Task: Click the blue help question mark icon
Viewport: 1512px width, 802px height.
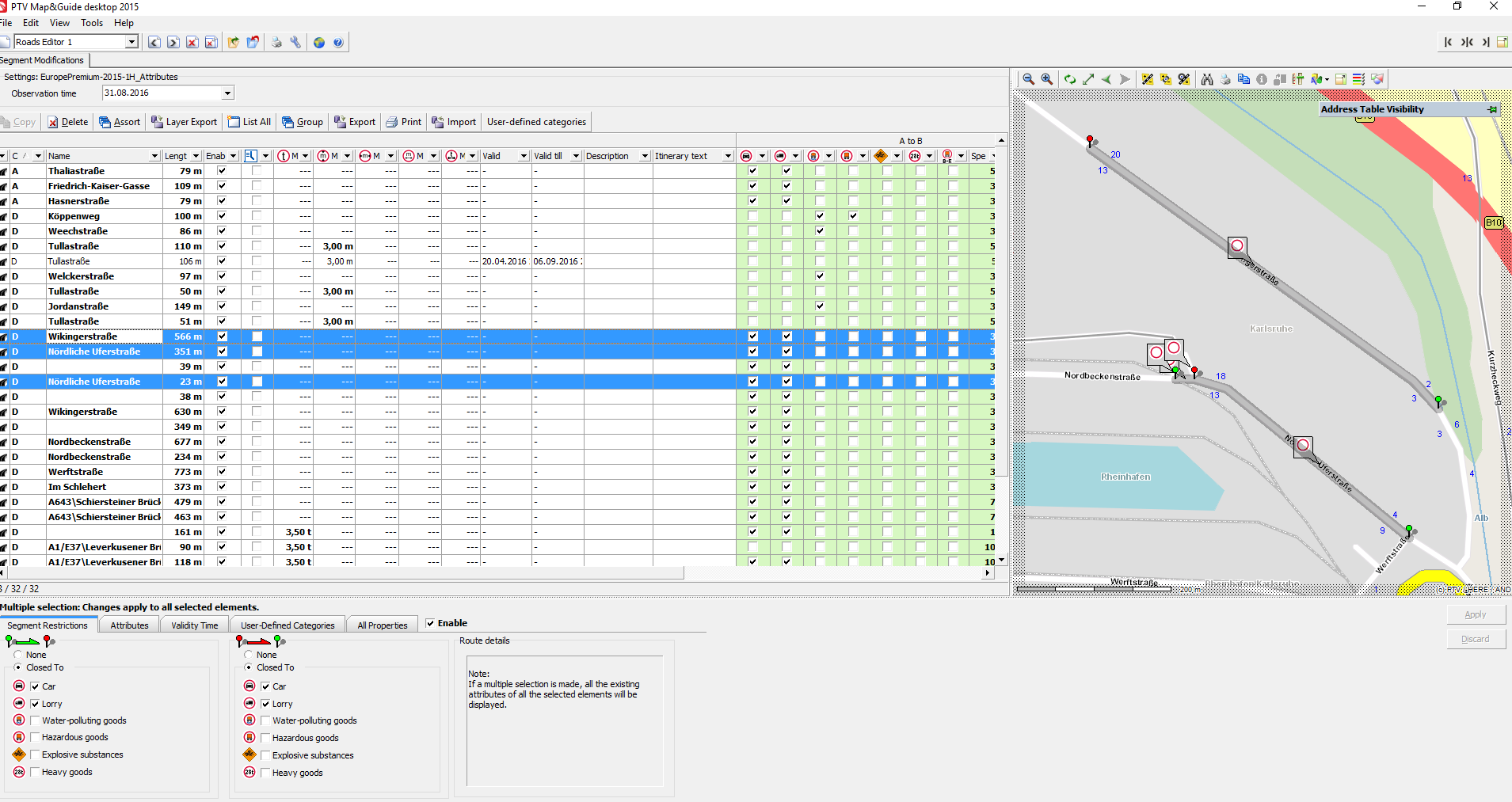Action: point(338,43)
